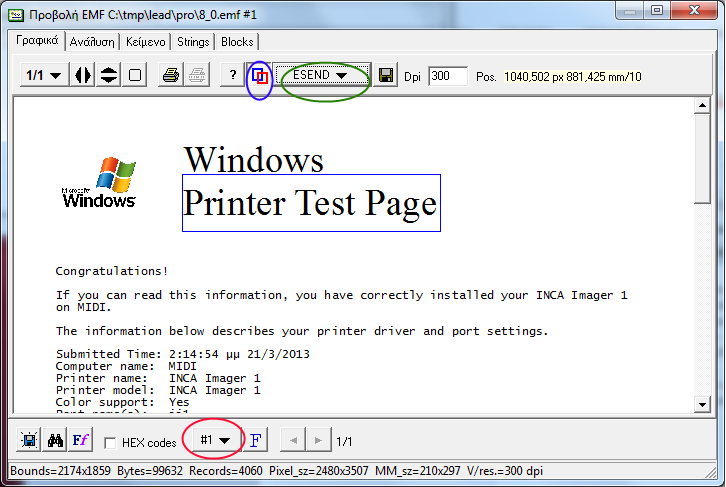Image resolution: width=726 pixels, height=487 pixels.
Task: Open the 1/1 page dropdown
Action: tap(44, 75)
